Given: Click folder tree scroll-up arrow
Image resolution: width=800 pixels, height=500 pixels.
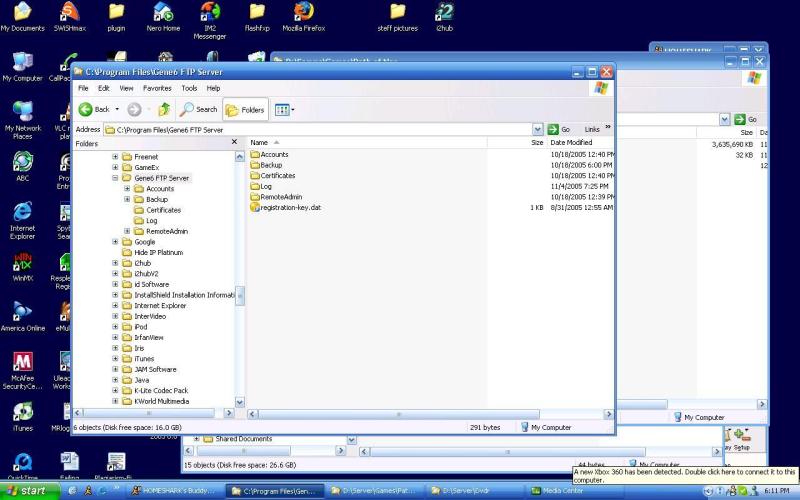Looking at the screenshot, I should (239, 157).
